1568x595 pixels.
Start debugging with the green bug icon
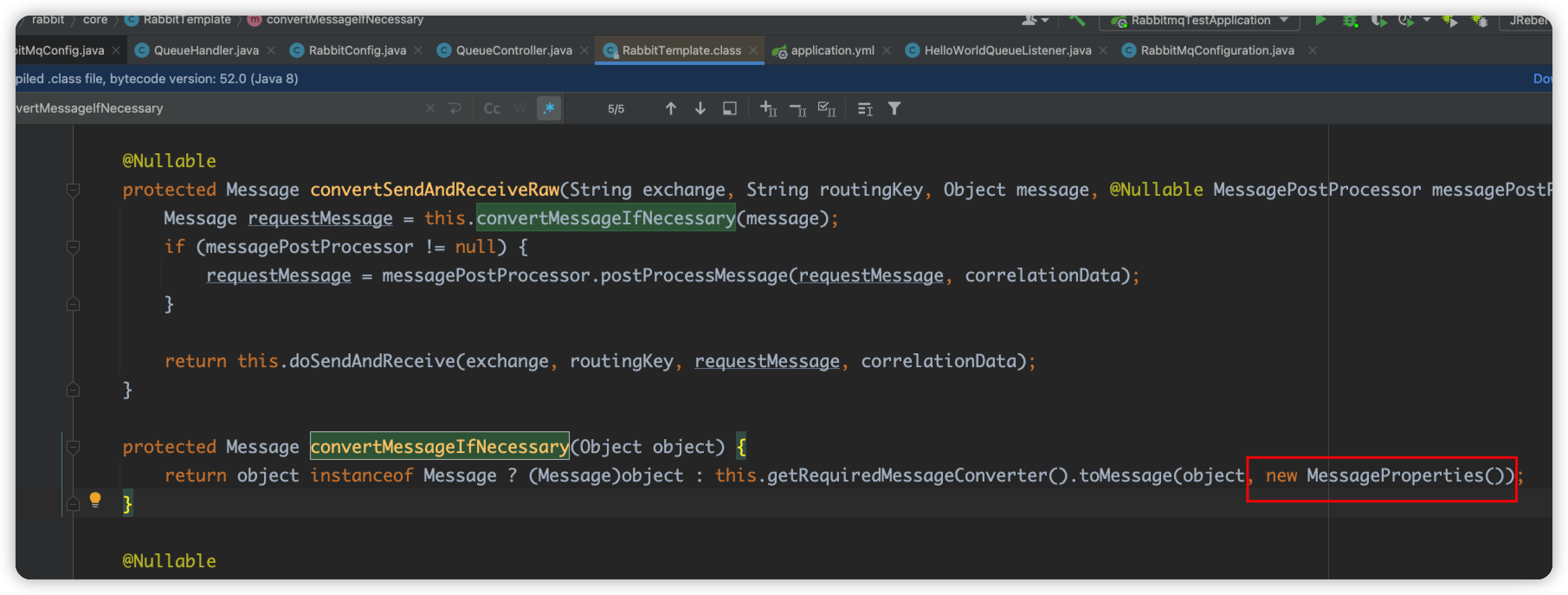(1349, 21)
